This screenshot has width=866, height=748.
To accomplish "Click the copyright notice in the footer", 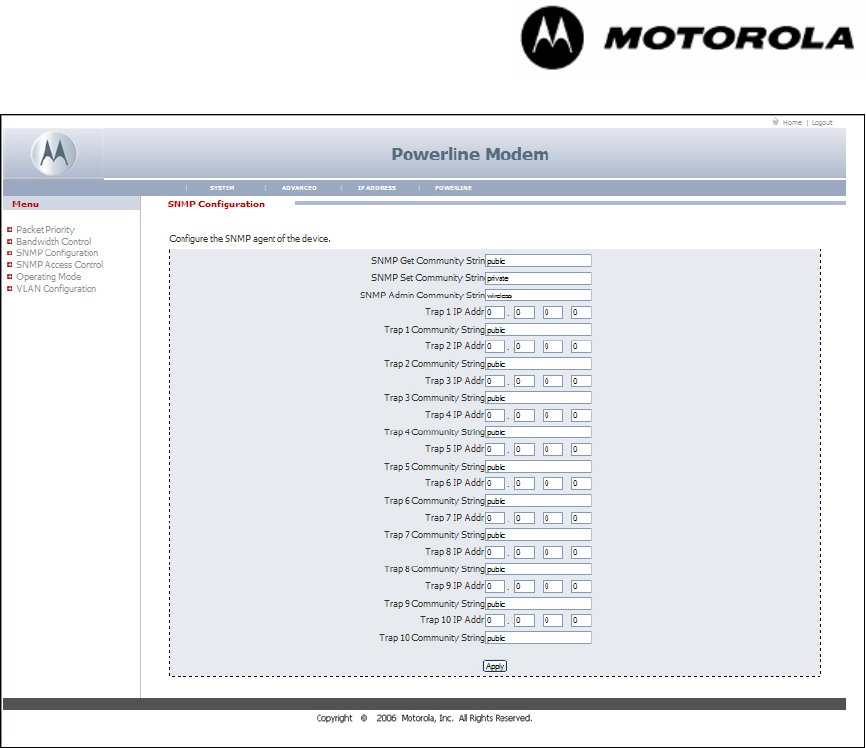I will coord(424,718).
